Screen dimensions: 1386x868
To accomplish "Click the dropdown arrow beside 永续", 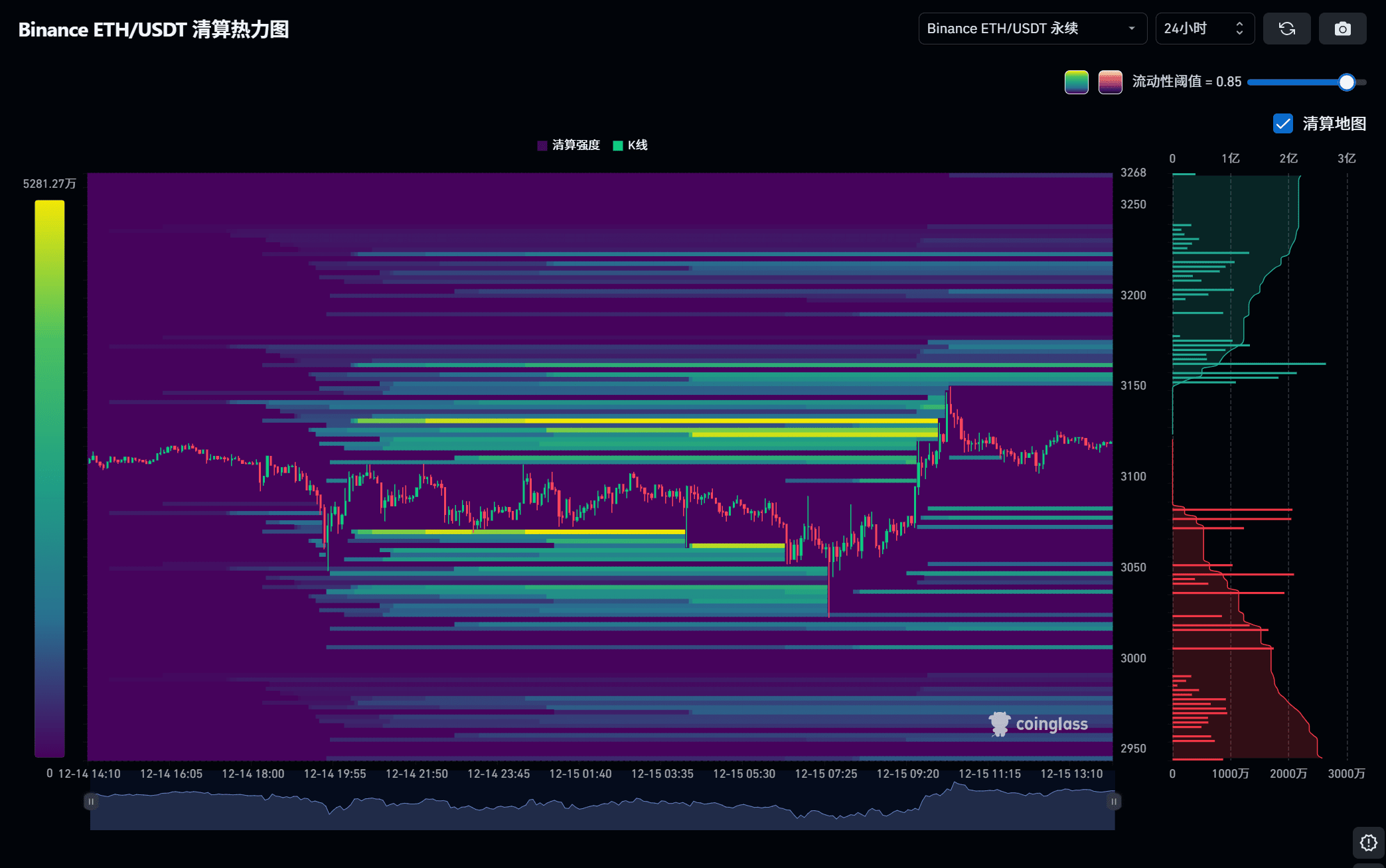I will [1132, 29].
